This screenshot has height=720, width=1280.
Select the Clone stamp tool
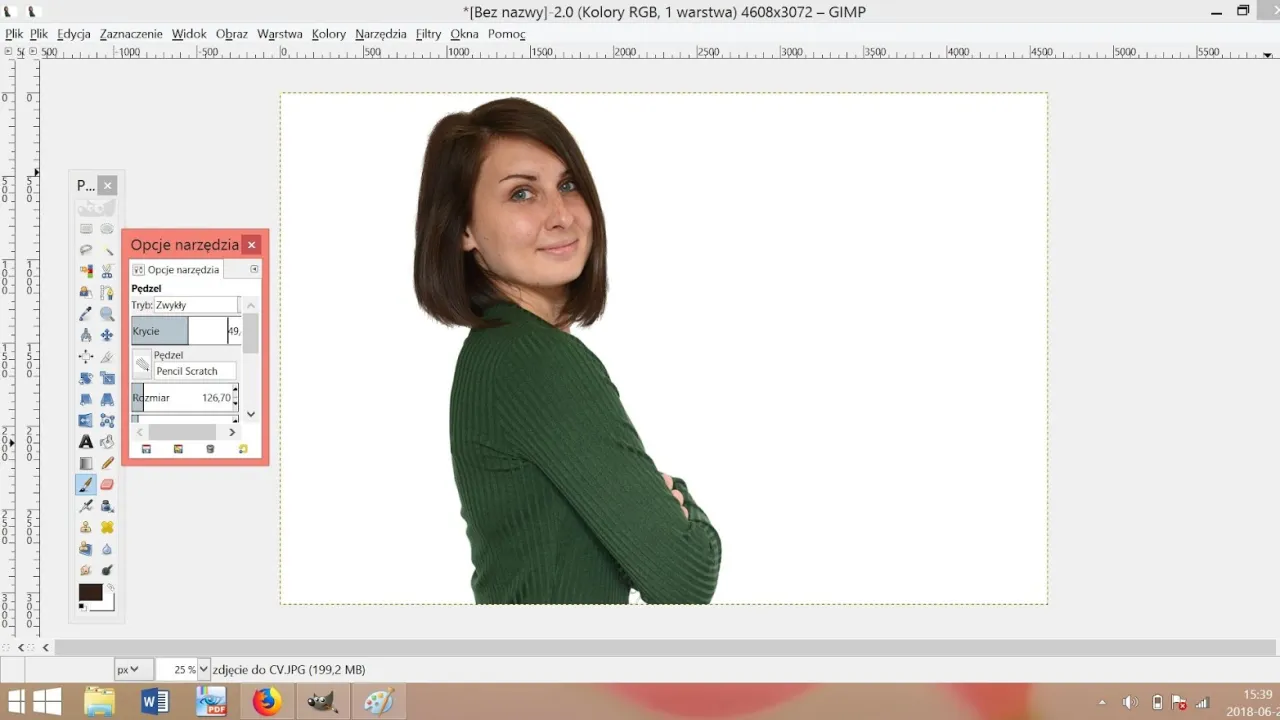[86, 527]
